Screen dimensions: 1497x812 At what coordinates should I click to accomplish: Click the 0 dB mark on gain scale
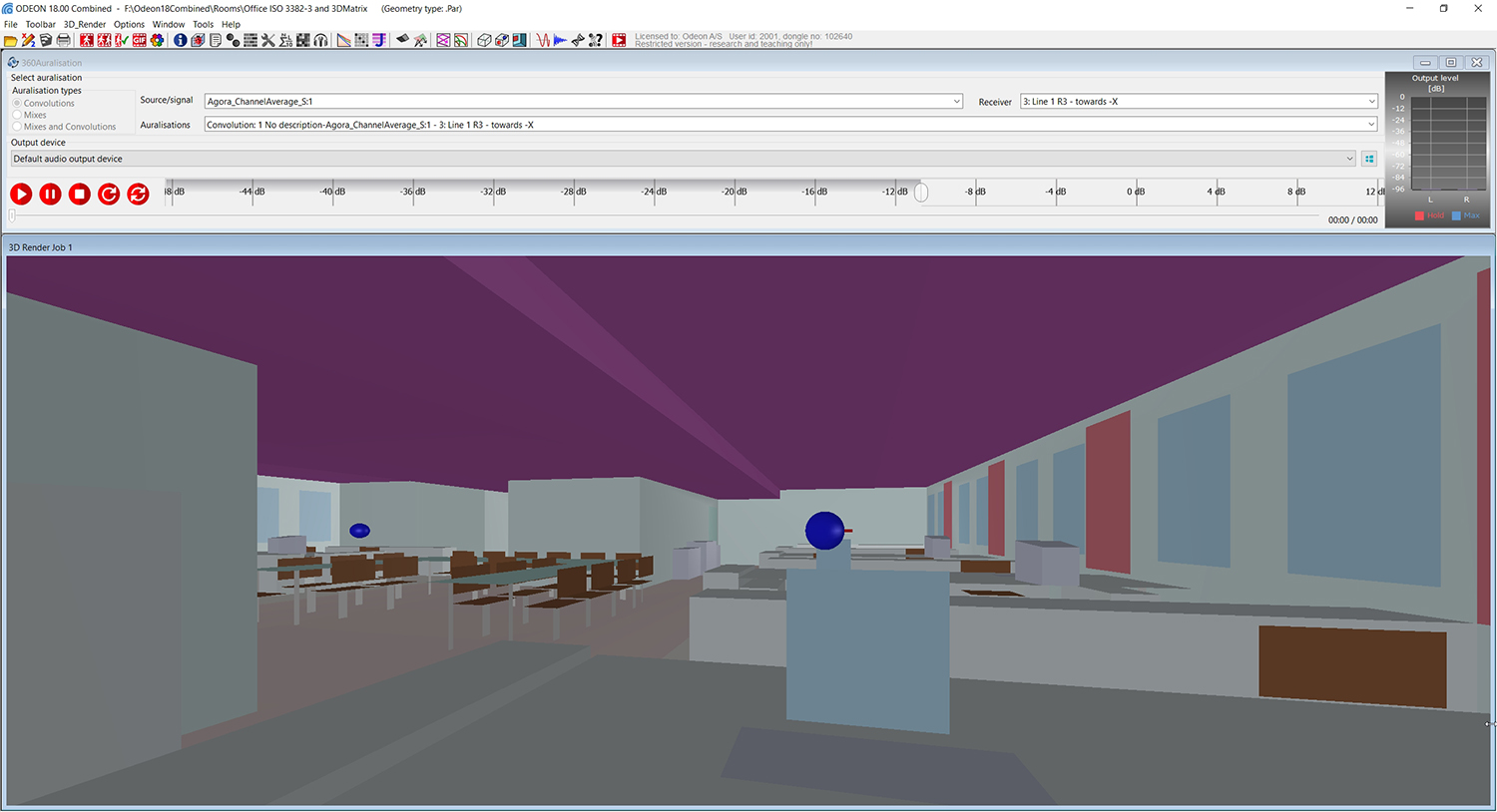pos(1136,192)
